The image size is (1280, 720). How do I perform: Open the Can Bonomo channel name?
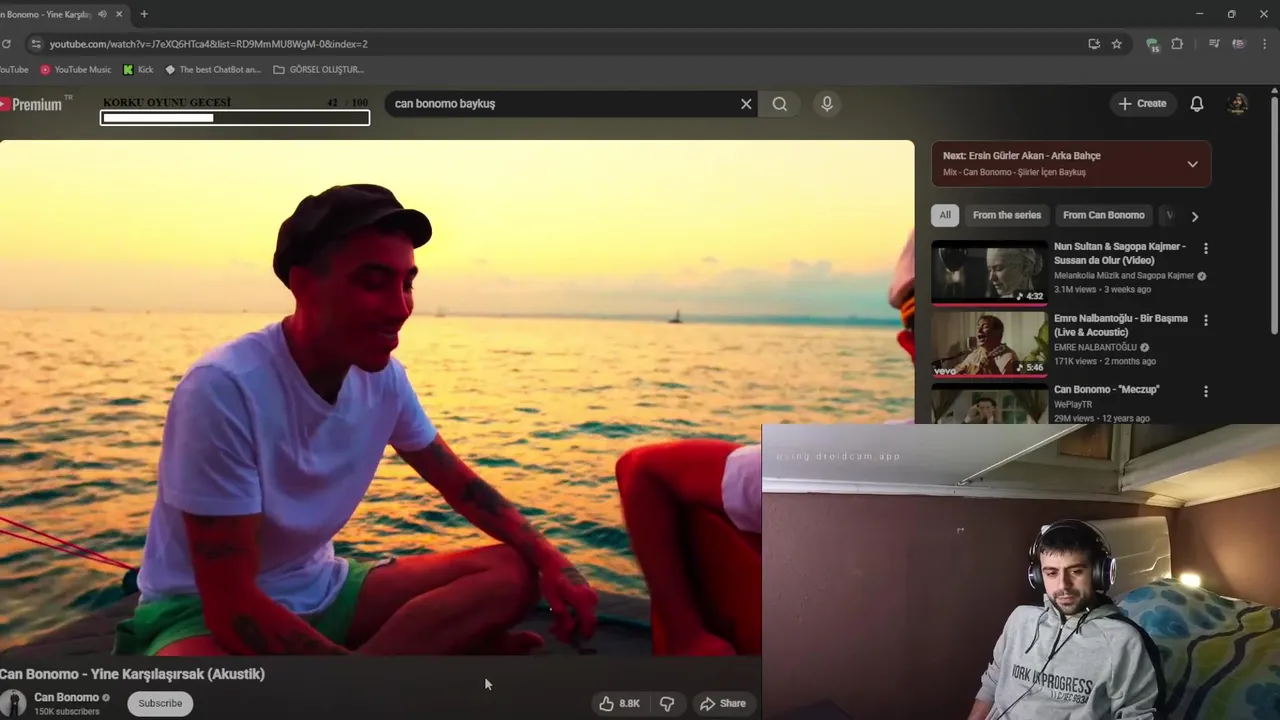[66, 697]
